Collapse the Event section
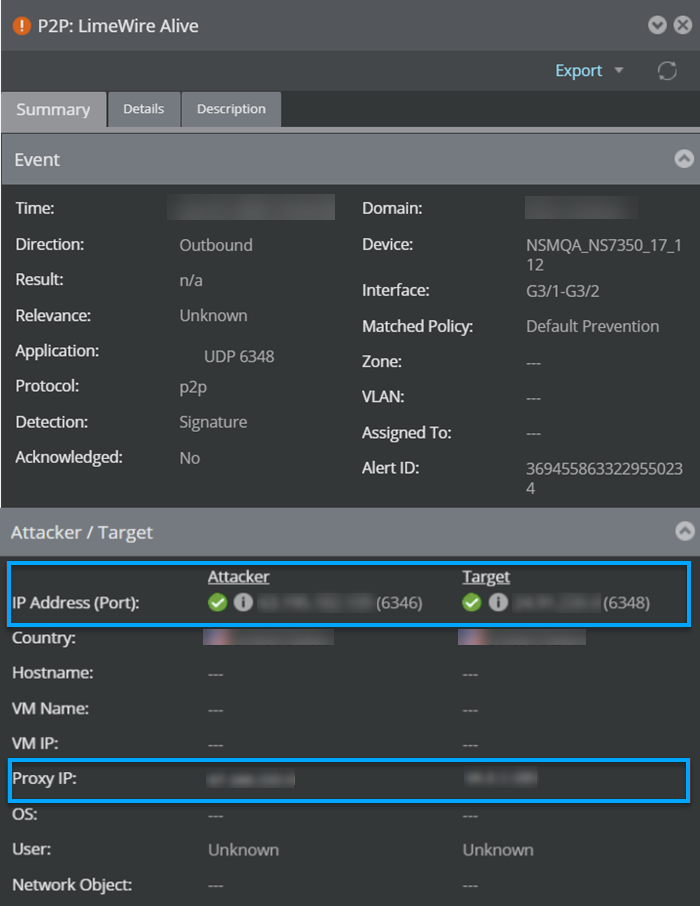The image size is (700, 906). (684, 159)
